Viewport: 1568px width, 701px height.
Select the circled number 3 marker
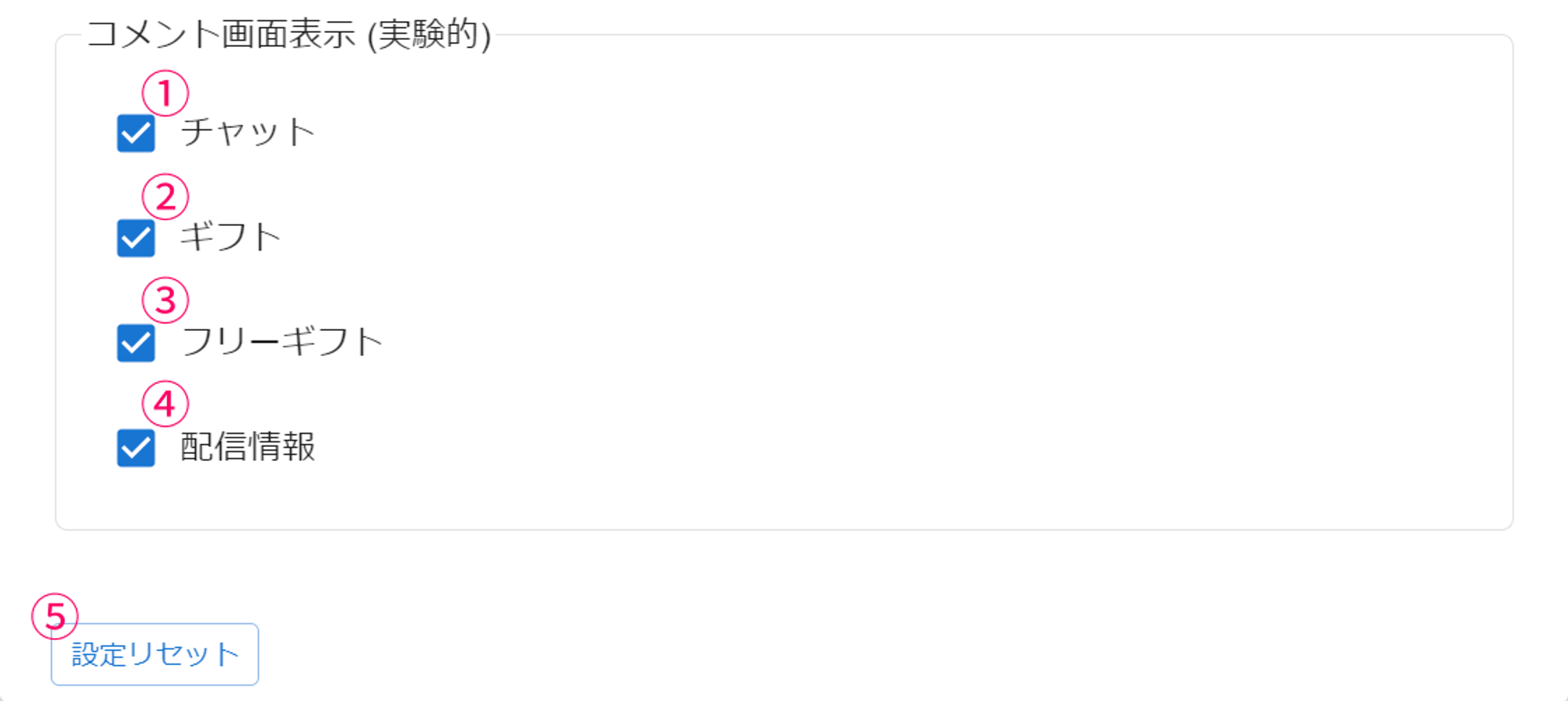point(165,300)
